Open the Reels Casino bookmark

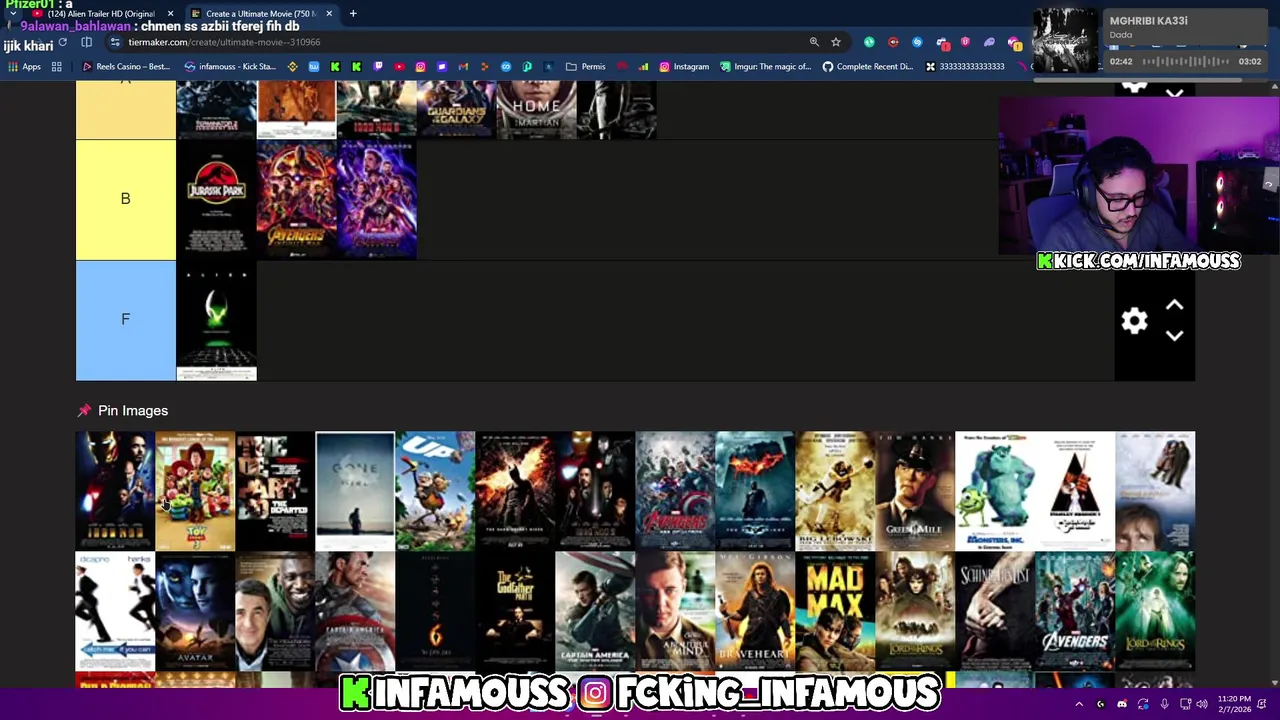pyautogui.click(x=126, y=67)
